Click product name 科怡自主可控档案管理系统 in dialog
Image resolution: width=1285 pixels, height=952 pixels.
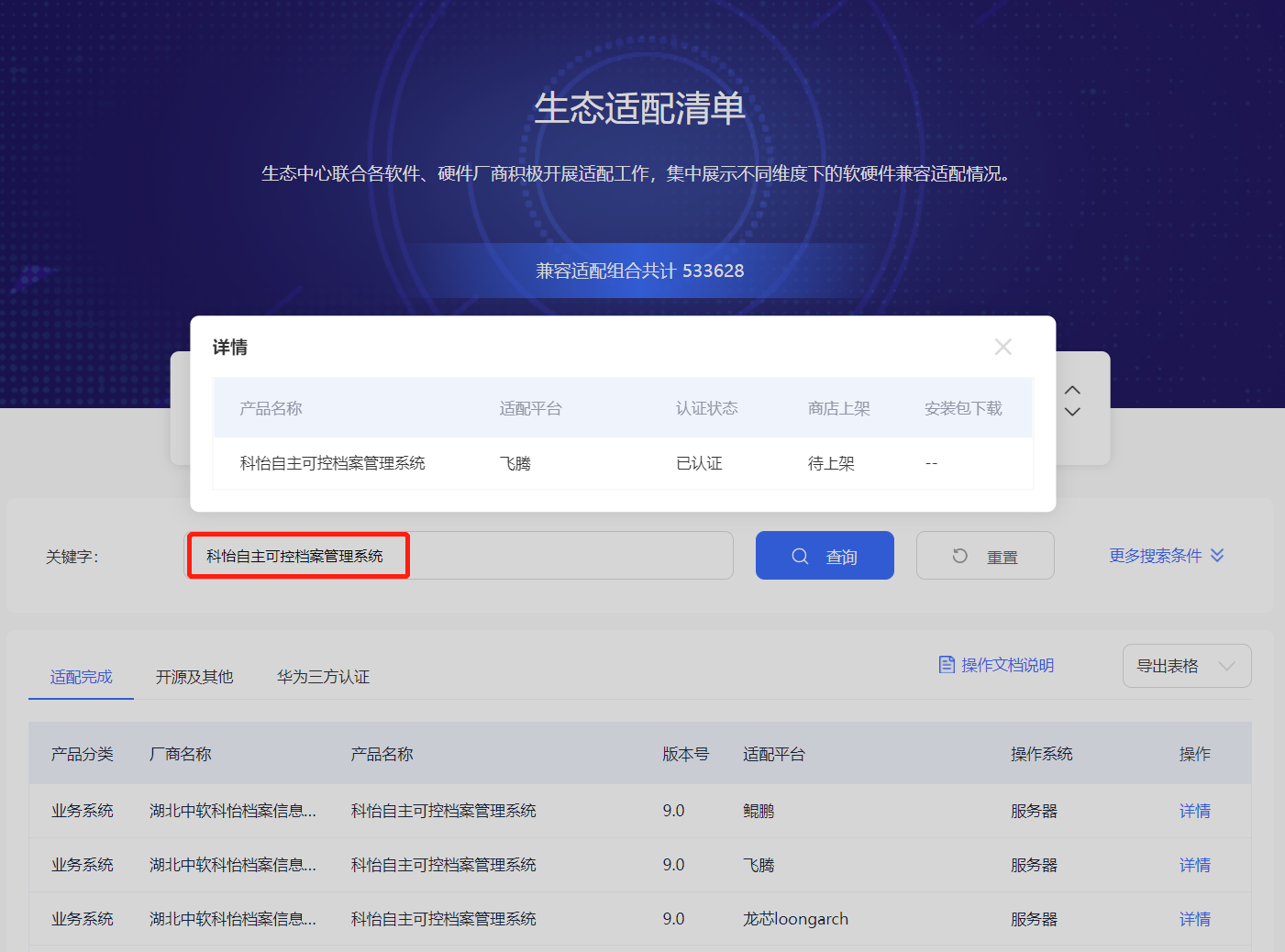tap(332, 463)
